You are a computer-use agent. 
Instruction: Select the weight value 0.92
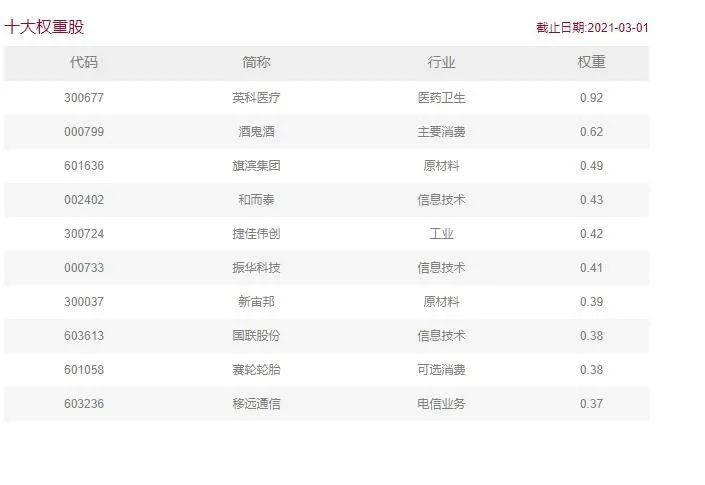[x=591, y=98]
